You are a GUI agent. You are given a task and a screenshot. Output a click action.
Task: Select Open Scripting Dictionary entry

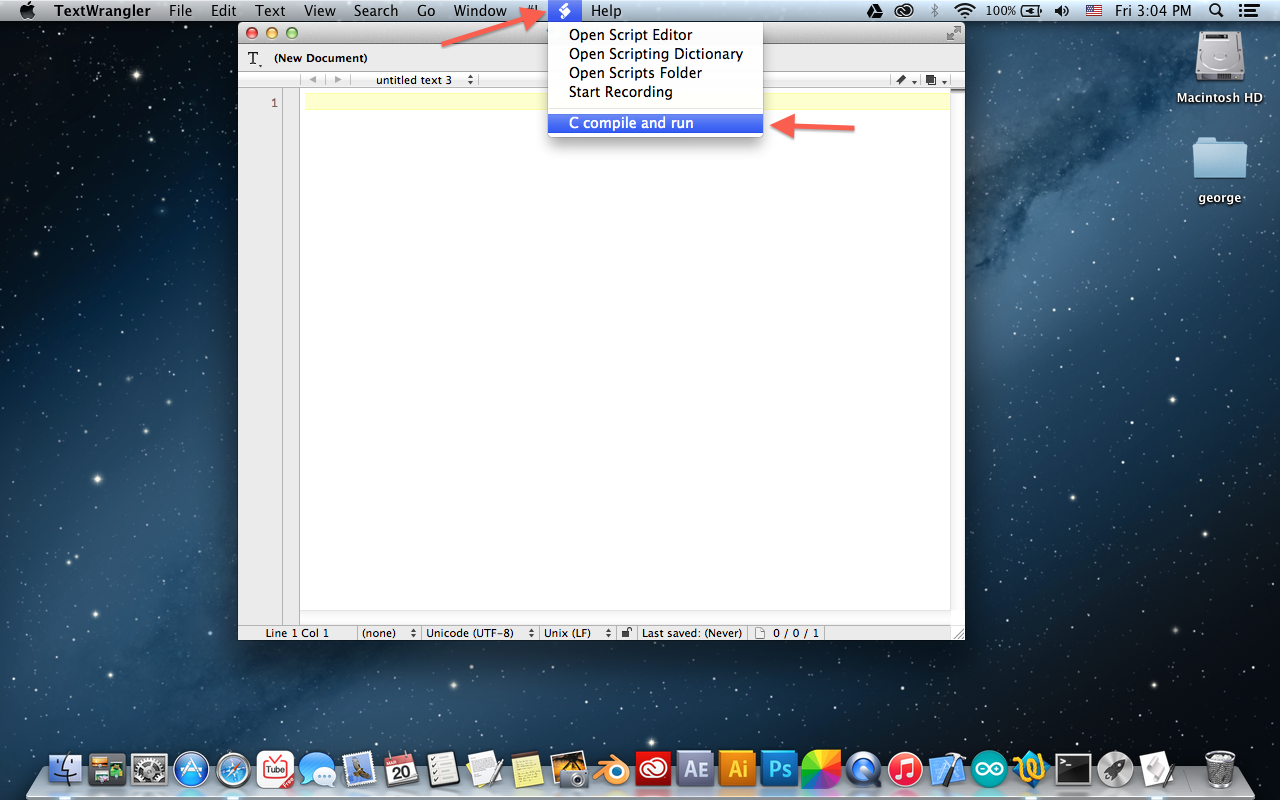pos(655,54)
